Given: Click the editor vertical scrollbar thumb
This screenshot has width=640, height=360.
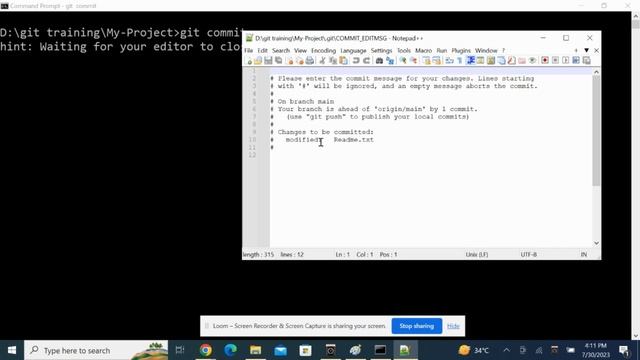Looking at the screenshot, I should 596,131.
